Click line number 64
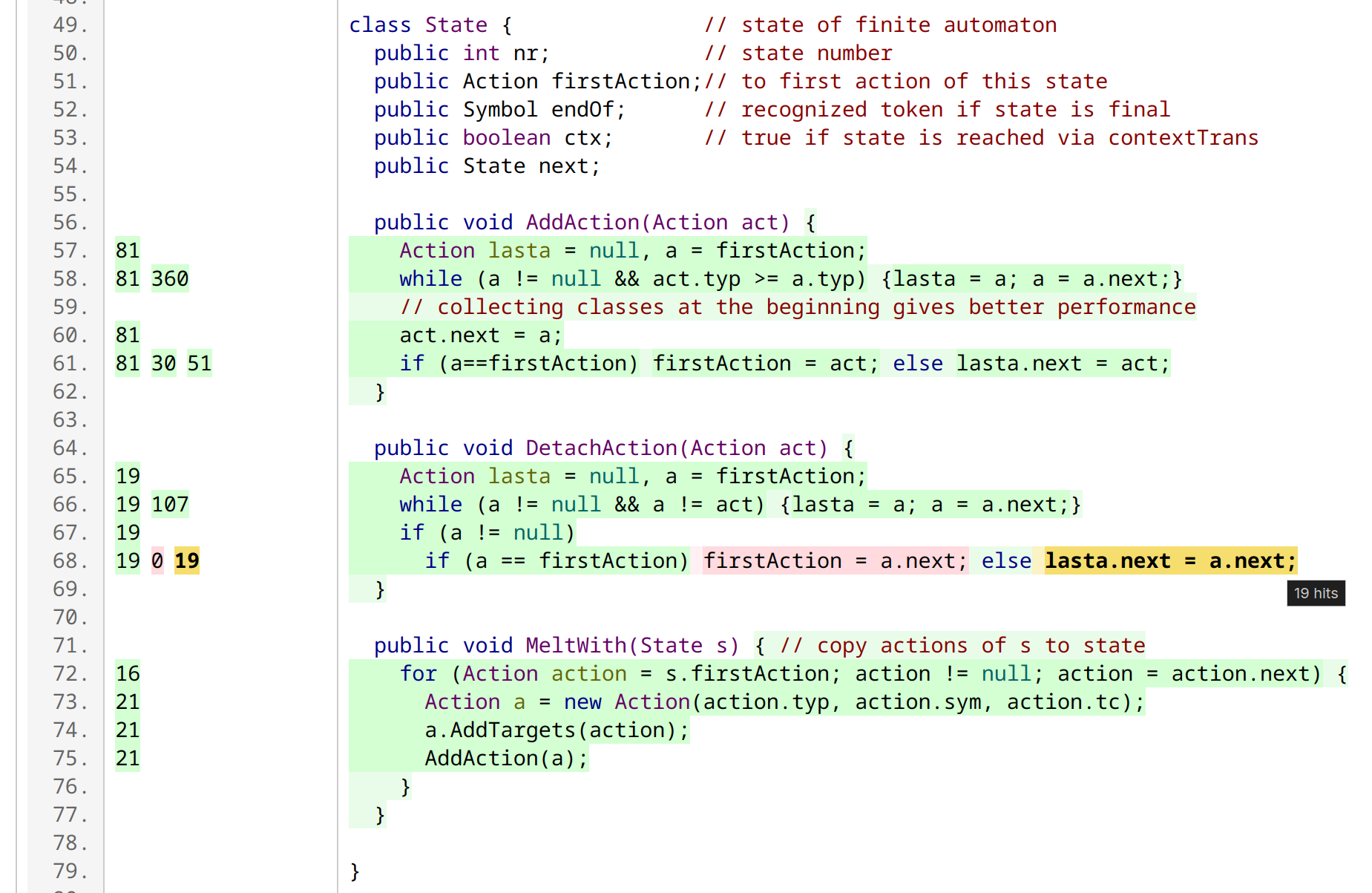The width and height of the screenshot is (1372, 893). (70, 448)
